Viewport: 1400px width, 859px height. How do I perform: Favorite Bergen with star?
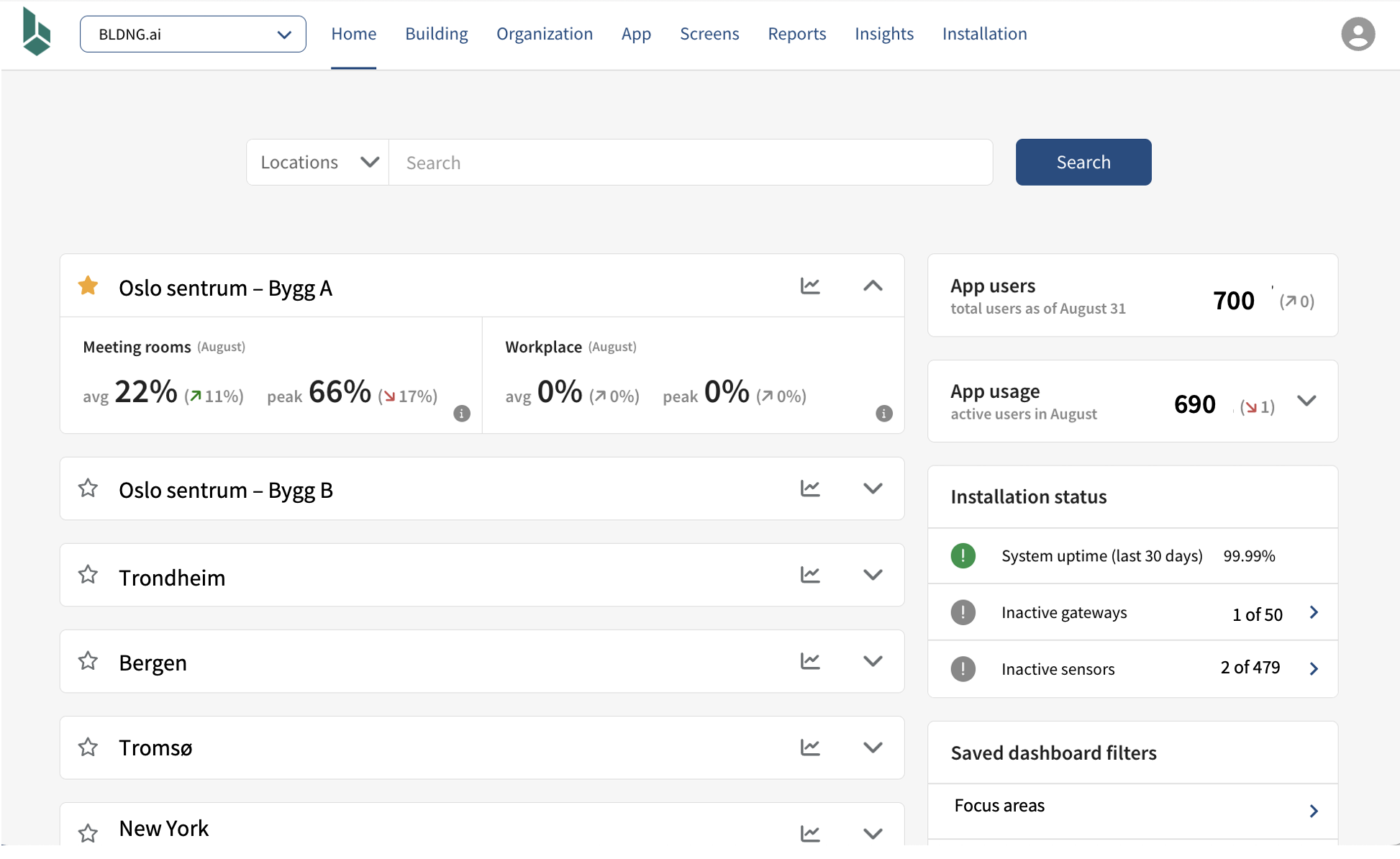click(88, 660)
